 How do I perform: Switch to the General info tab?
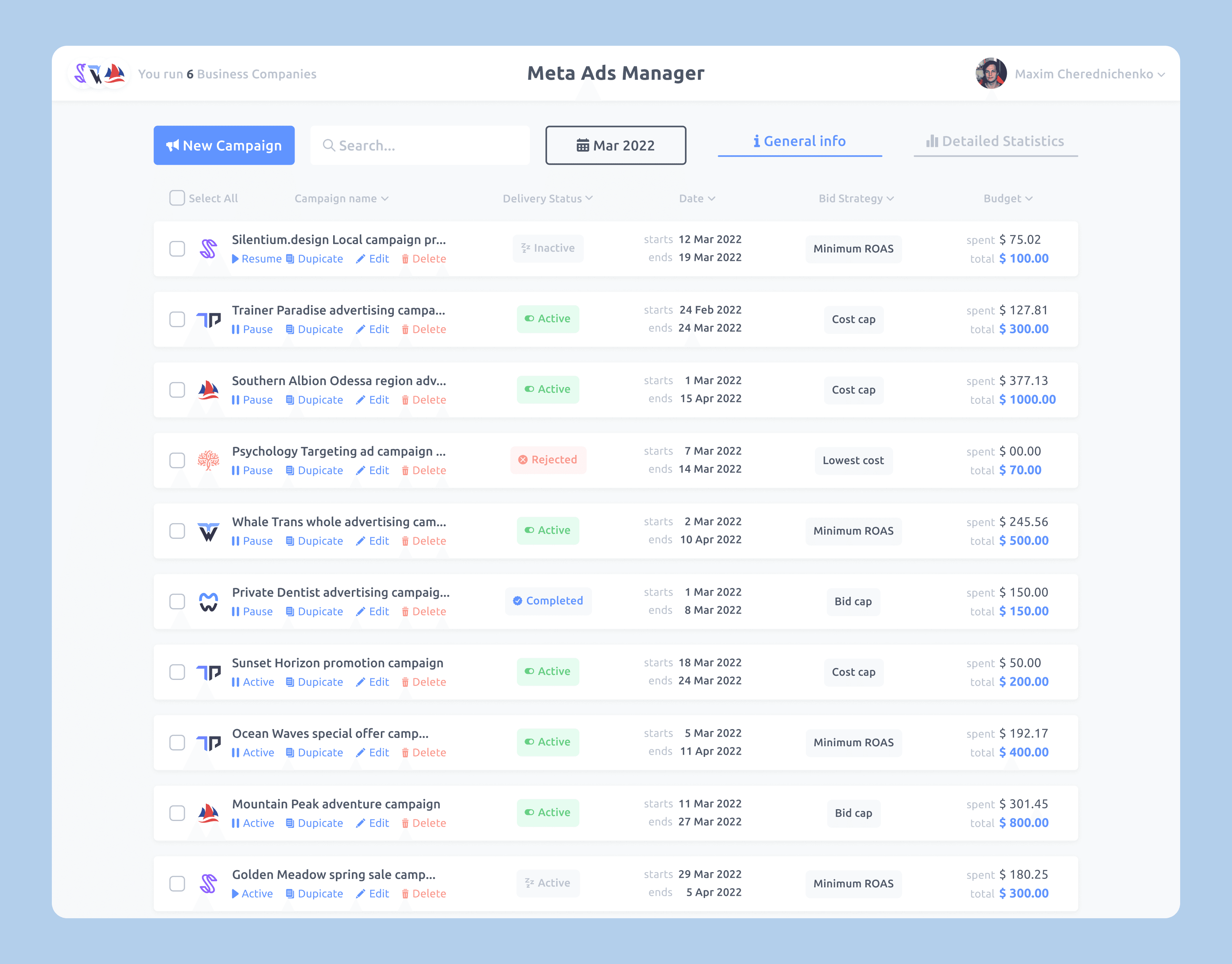800,141
